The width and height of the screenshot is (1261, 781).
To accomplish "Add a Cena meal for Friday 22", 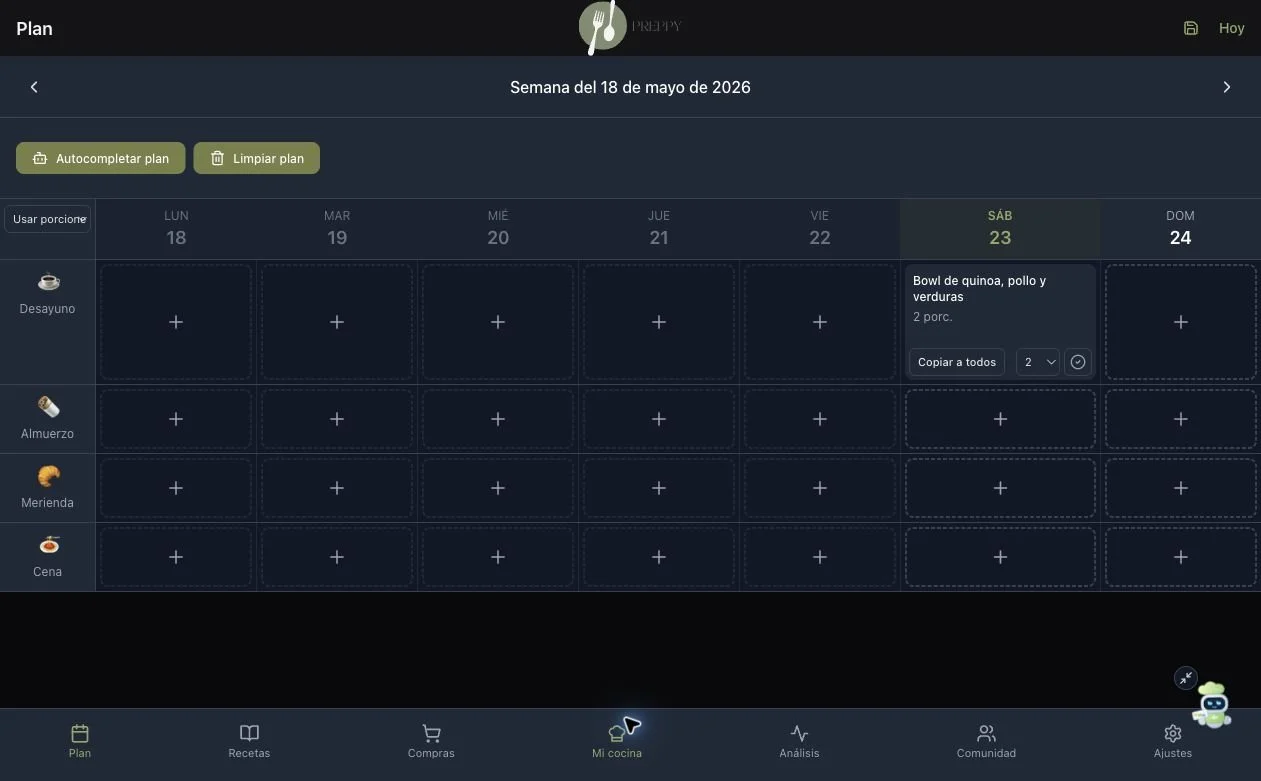I will pyautogui.click(x=820, y=557).
